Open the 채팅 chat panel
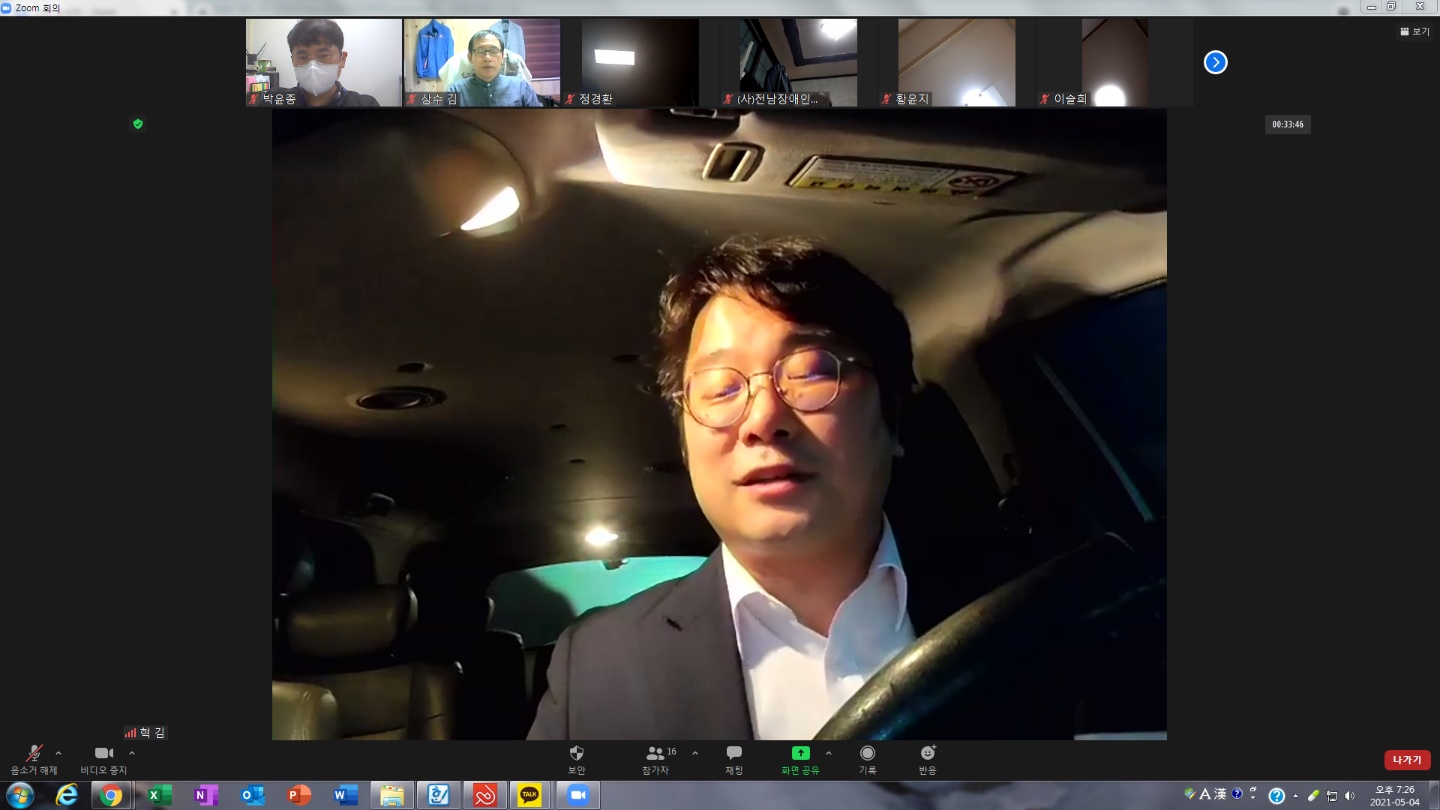 [734, 760]
